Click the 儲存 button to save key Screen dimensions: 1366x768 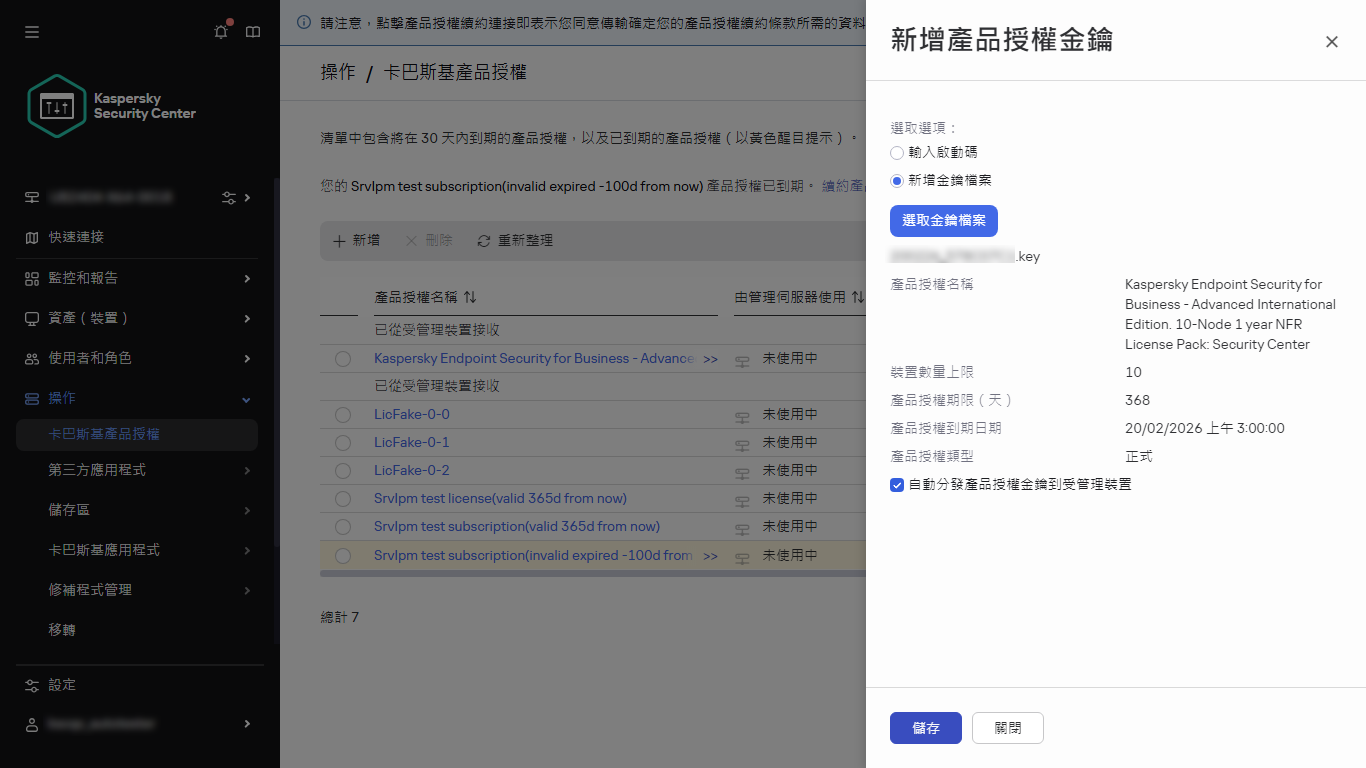(x=925, y=728)
